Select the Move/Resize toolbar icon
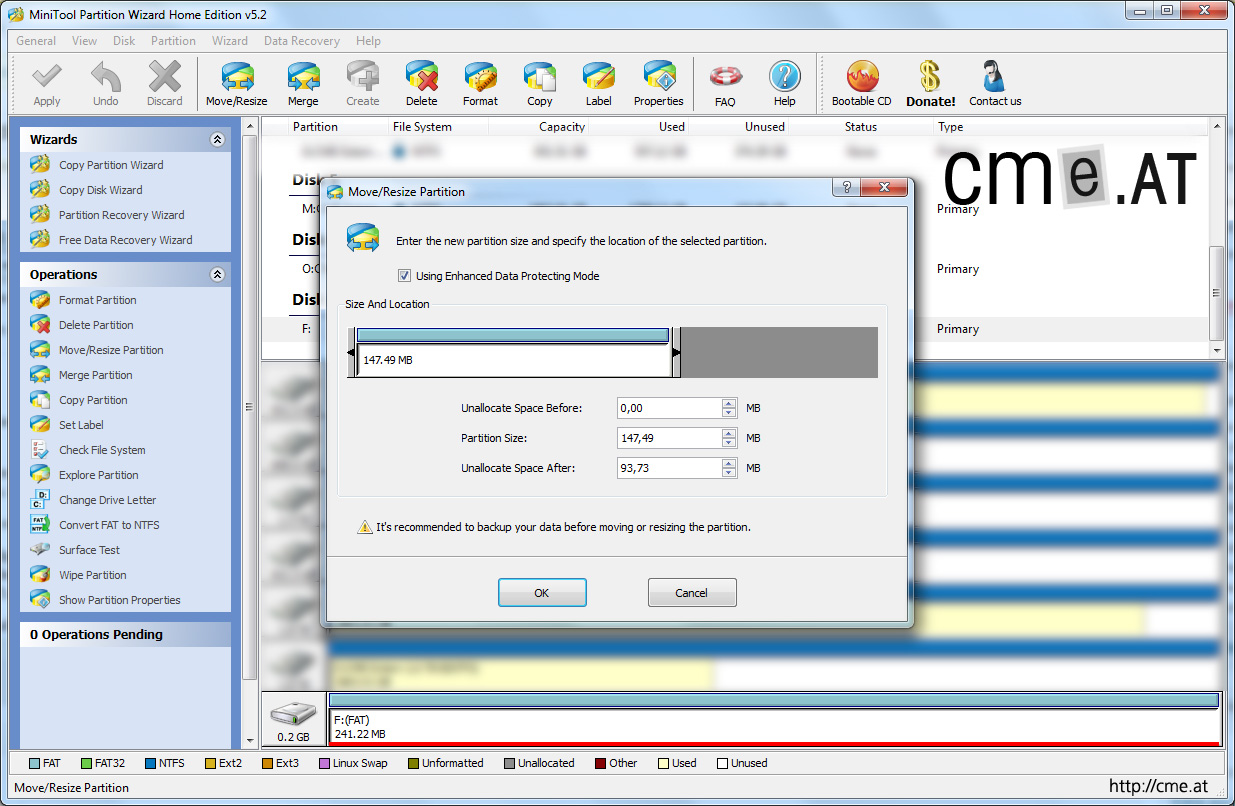 (x=237, y=83)
